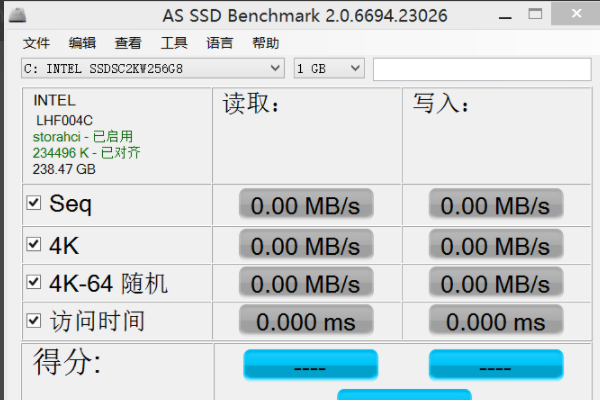Image resolution: width=600 pixels, height=400 pixels.
Task: Open the 语言 menu
Action: (220, 43)
